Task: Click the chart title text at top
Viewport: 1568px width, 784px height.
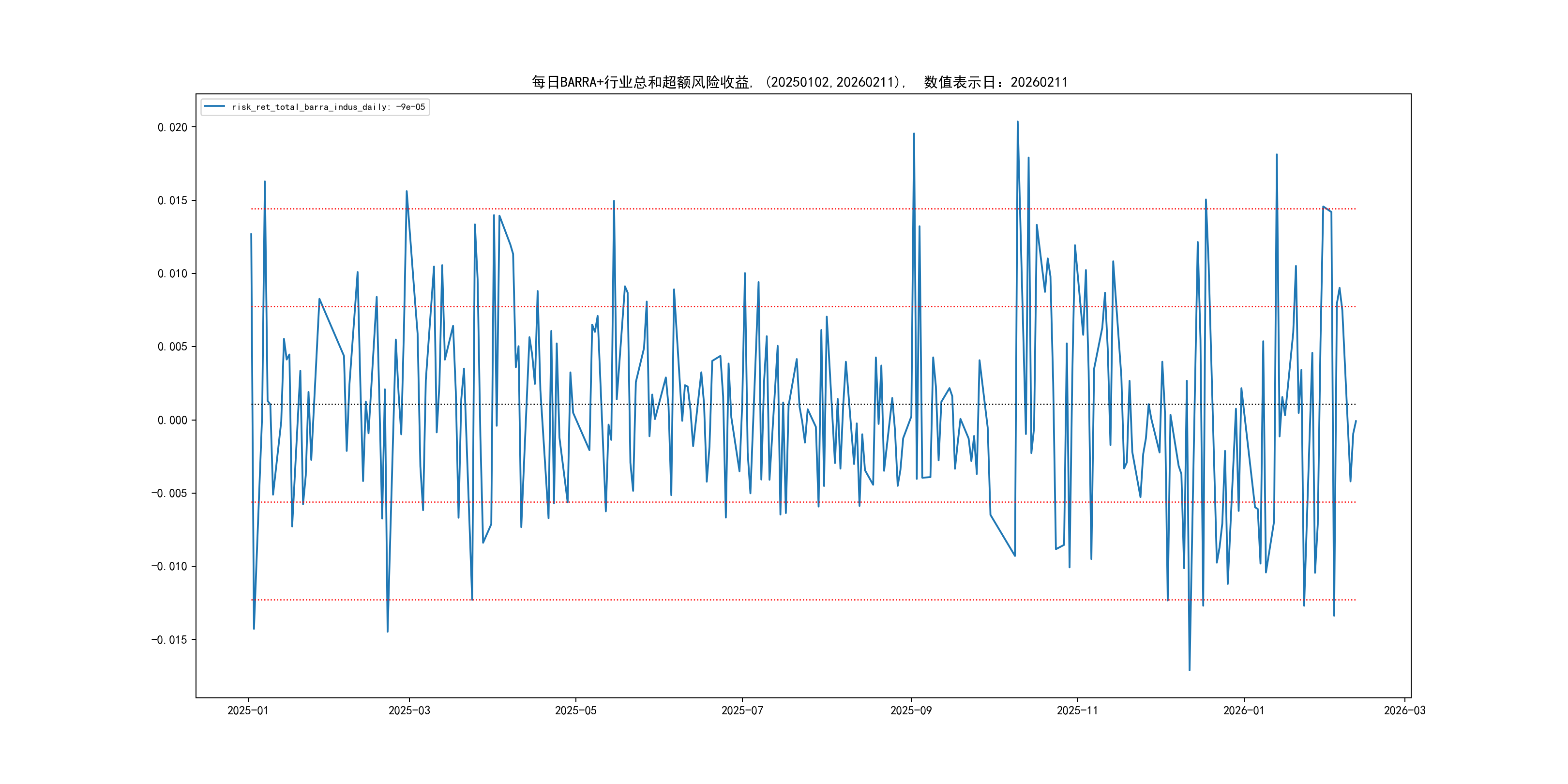Action: coord(799,82)
